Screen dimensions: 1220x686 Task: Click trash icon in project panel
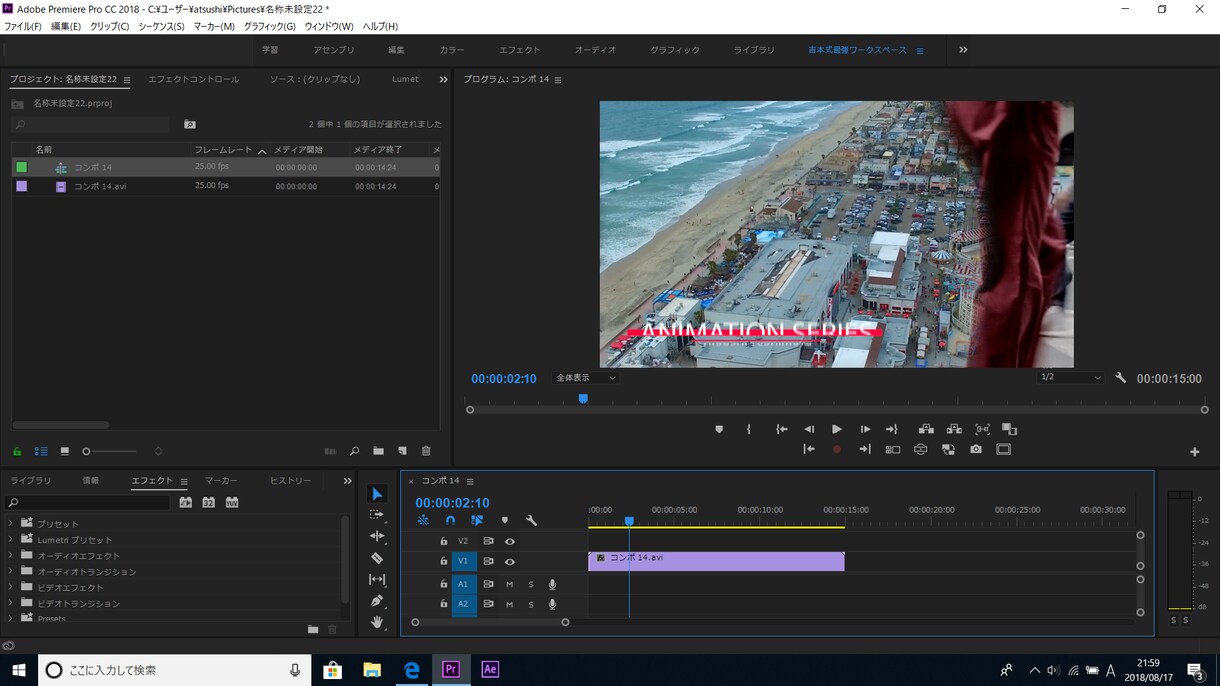(426, 452)
